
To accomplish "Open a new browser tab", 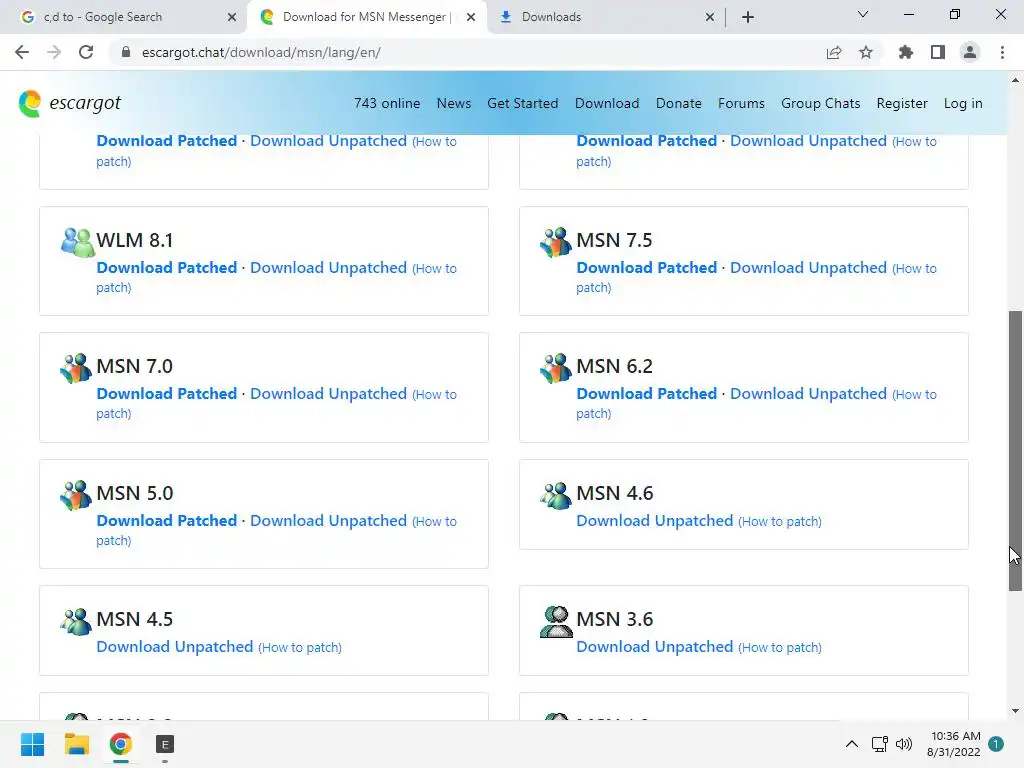I will pyautogui.click(x=748, y=17).
